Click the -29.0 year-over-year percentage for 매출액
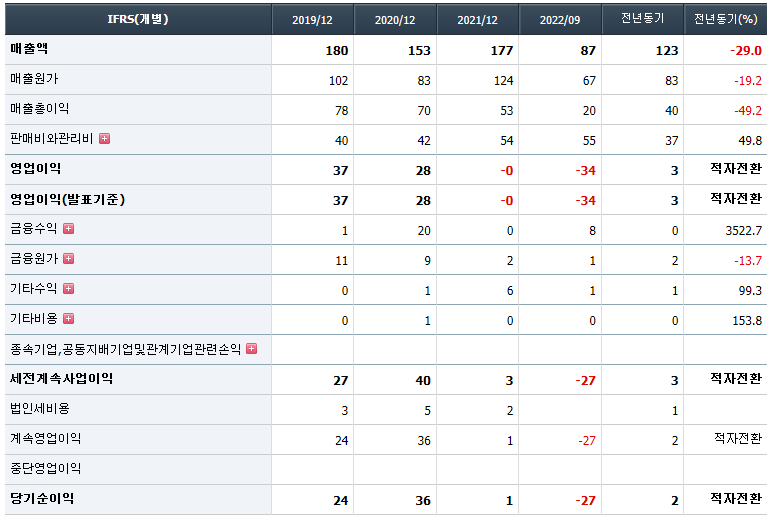 tap(746, 51)
